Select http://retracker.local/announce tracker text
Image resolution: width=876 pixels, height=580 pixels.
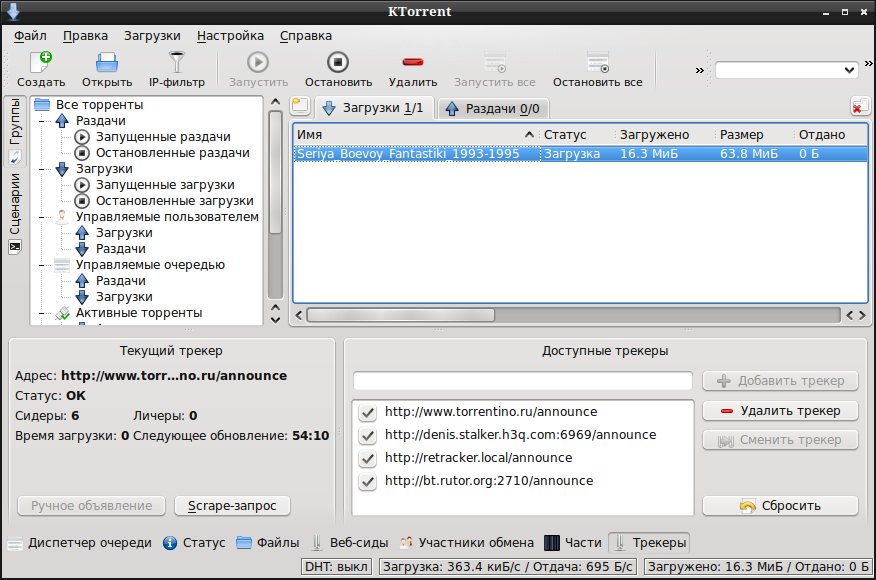(x=479, y=458)
